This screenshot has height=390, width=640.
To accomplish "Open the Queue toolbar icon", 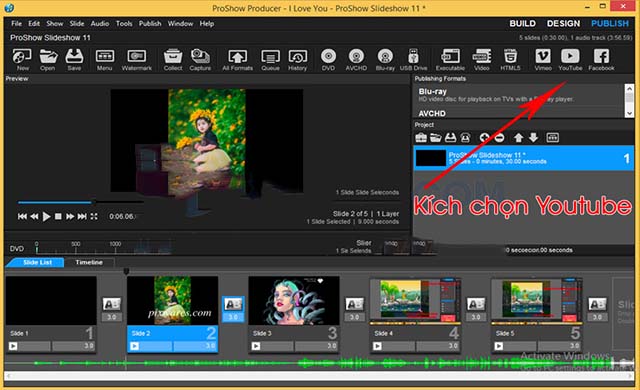I will pyautogui.click(x=270, y=60).
